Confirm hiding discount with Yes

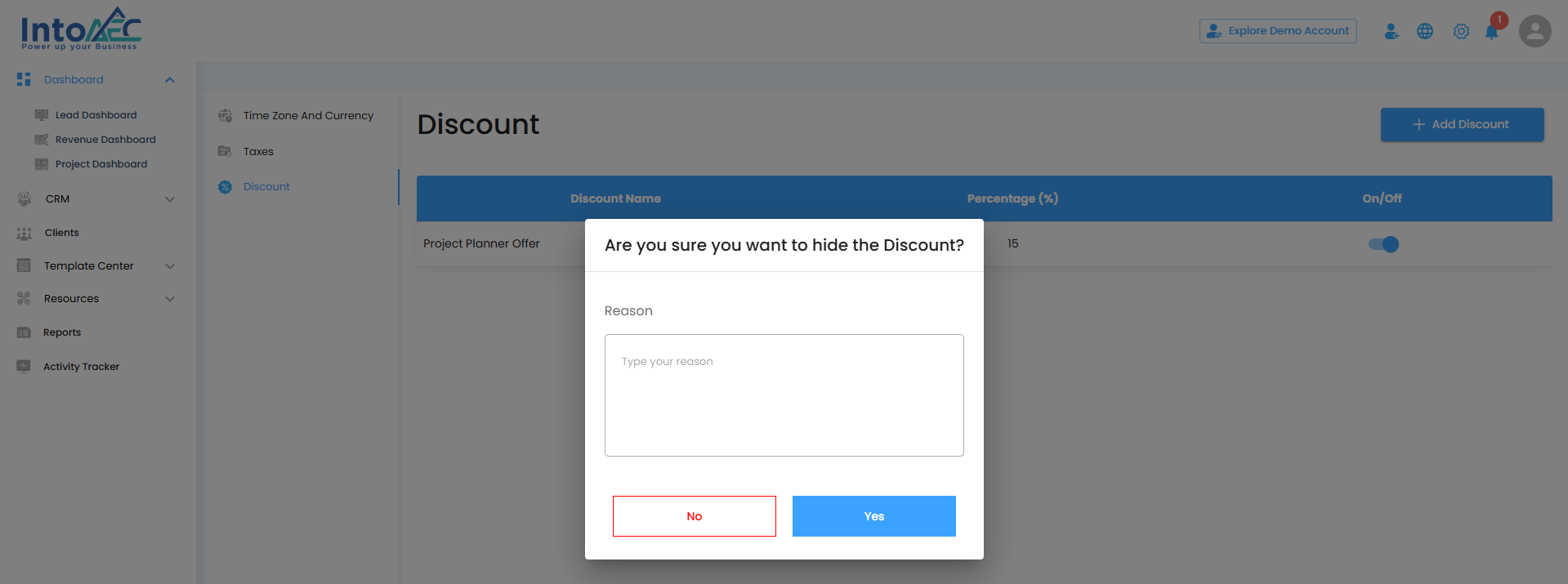tap(873, 516)
